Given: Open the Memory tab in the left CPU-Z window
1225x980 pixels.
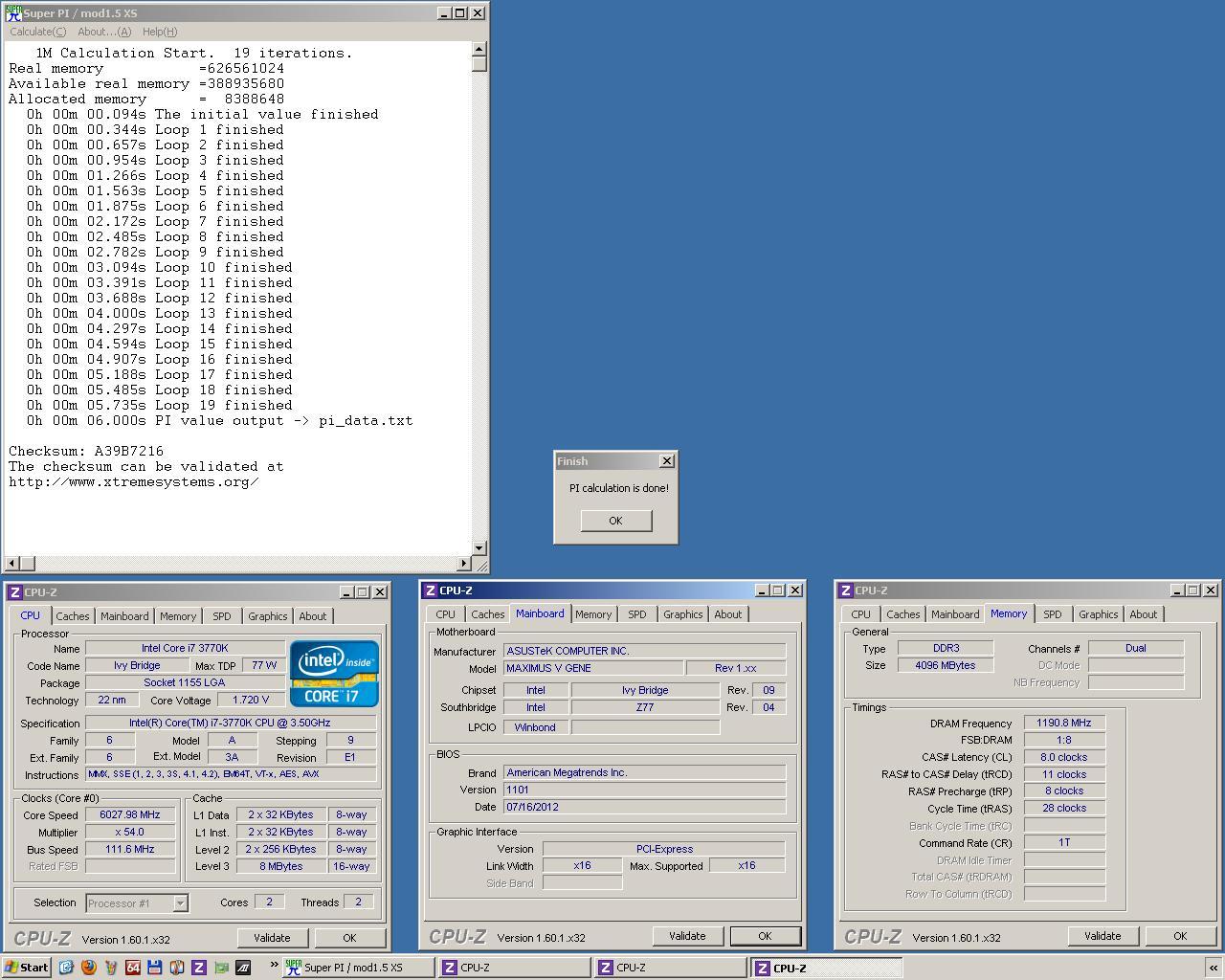Looking at the screenshot, I should (178, 616).
